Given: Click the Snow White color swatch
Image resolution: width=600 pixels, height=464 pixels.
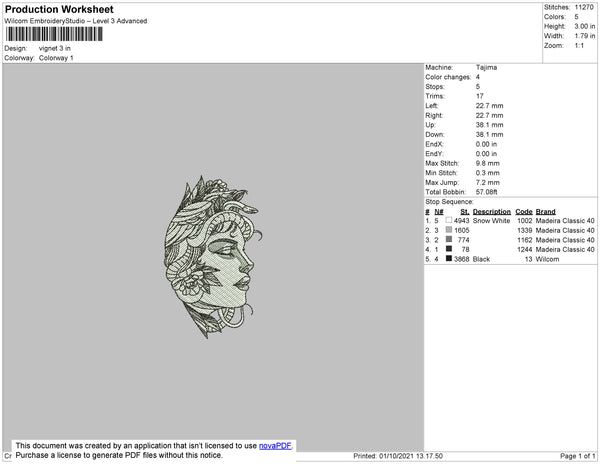Looking at the screenshot, I should click(x=449, y=220).
